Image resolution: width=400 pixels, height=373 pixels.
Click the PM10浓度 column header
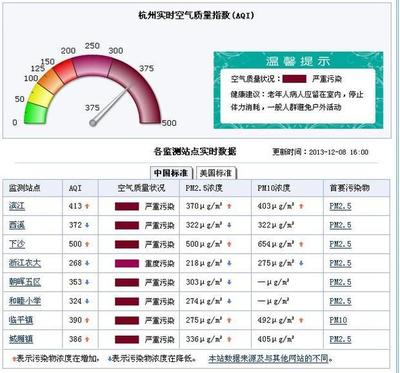pos(274,188)
